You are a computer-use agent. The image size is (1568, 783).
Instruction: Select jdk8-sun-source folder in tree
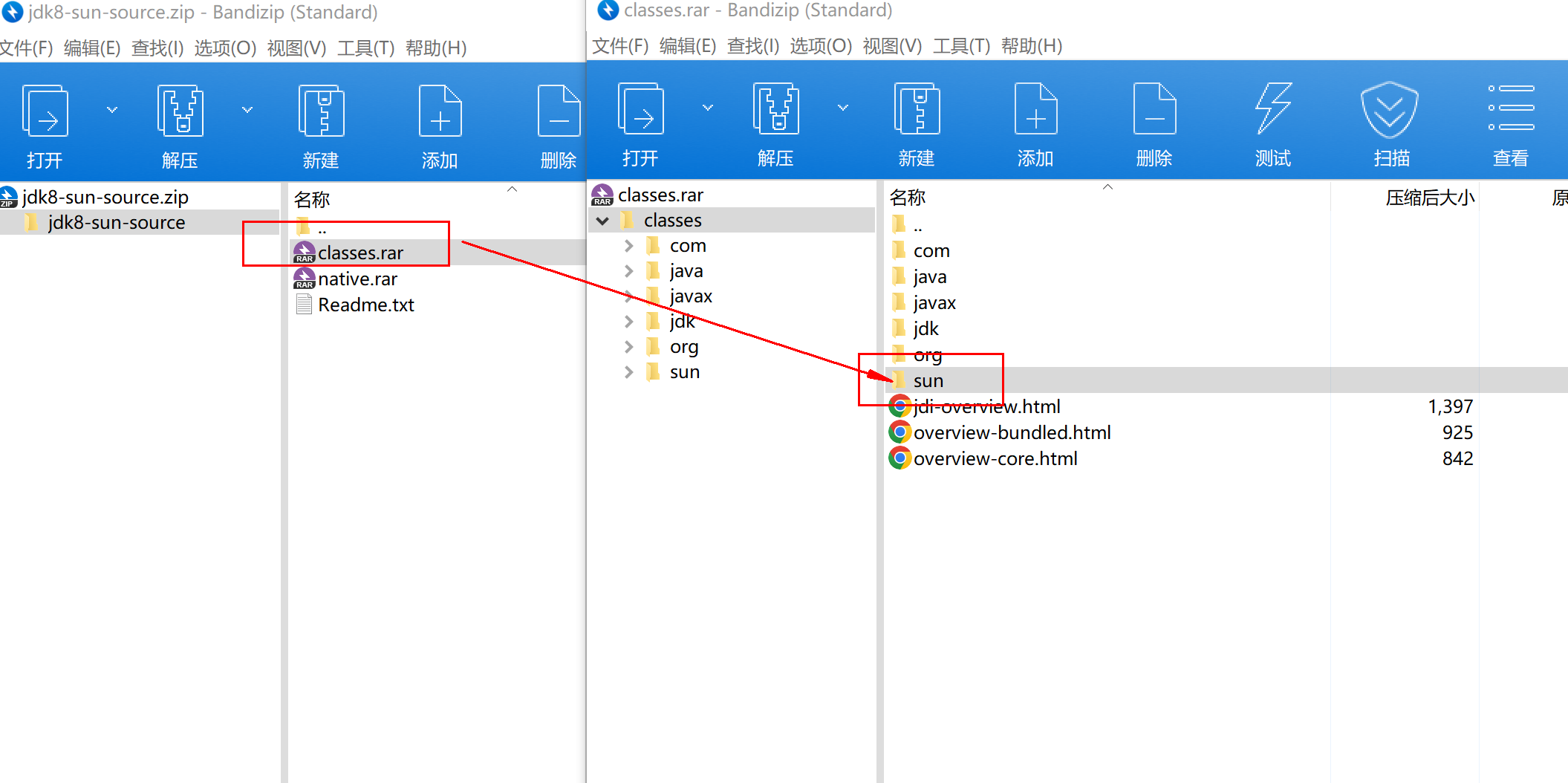[117, 223]
